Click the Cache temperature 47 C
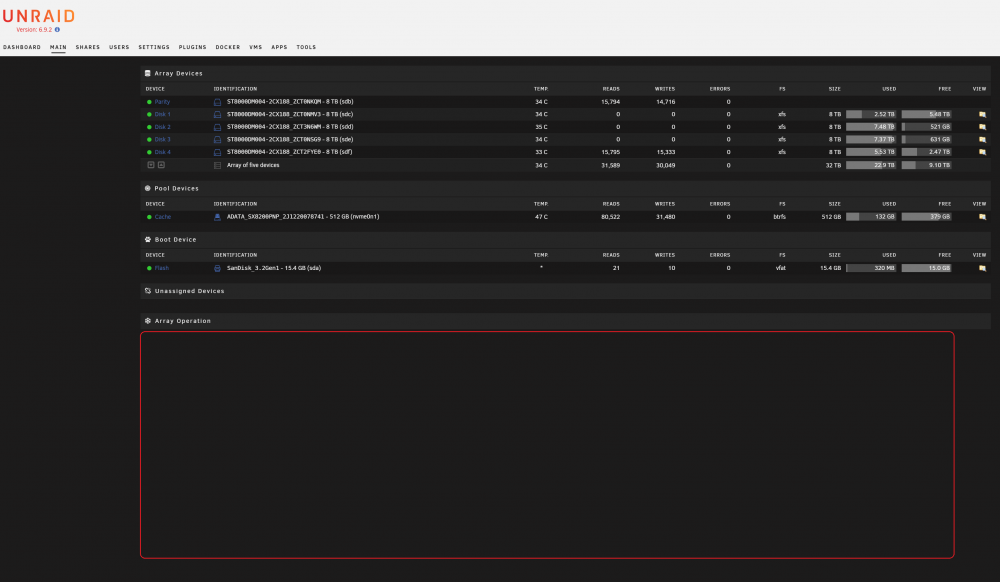Viewport: 1000px width, 582px height. click(x=541, y=217)
